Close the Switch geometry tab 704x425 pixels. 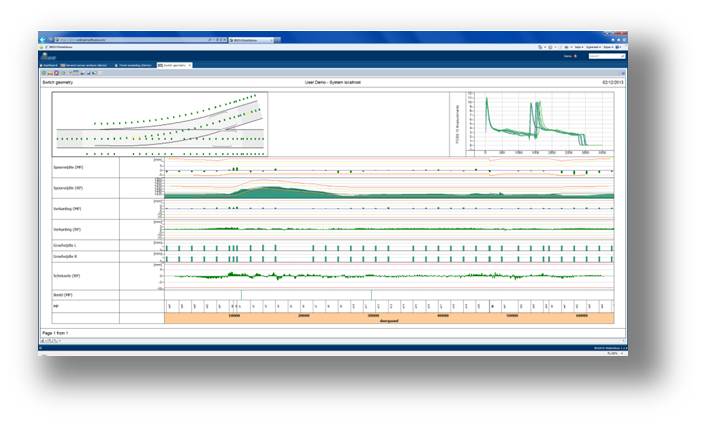pyautogui.click(x=190, y=66)
